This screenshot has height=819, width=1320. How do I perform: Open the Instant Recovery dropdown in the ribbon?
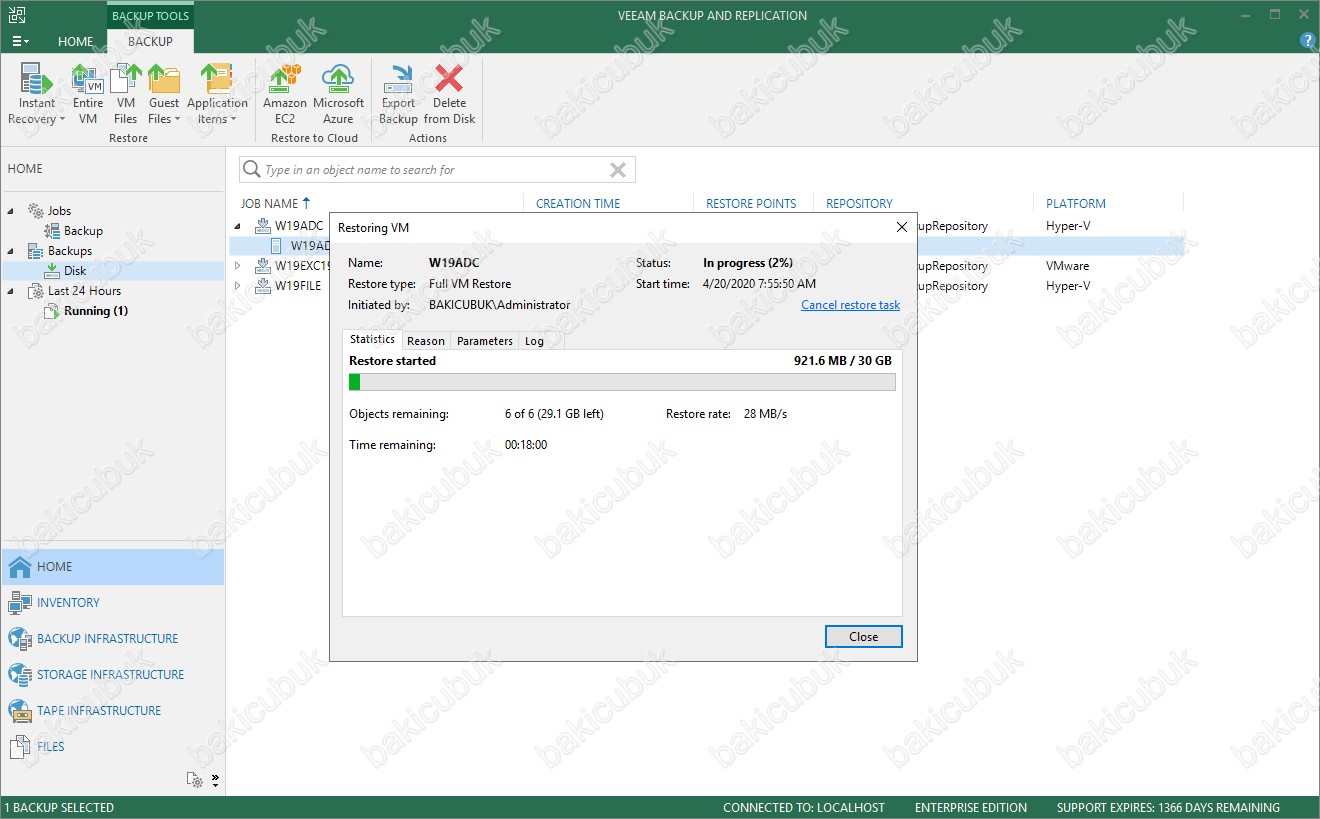click(x=37, y=95)
